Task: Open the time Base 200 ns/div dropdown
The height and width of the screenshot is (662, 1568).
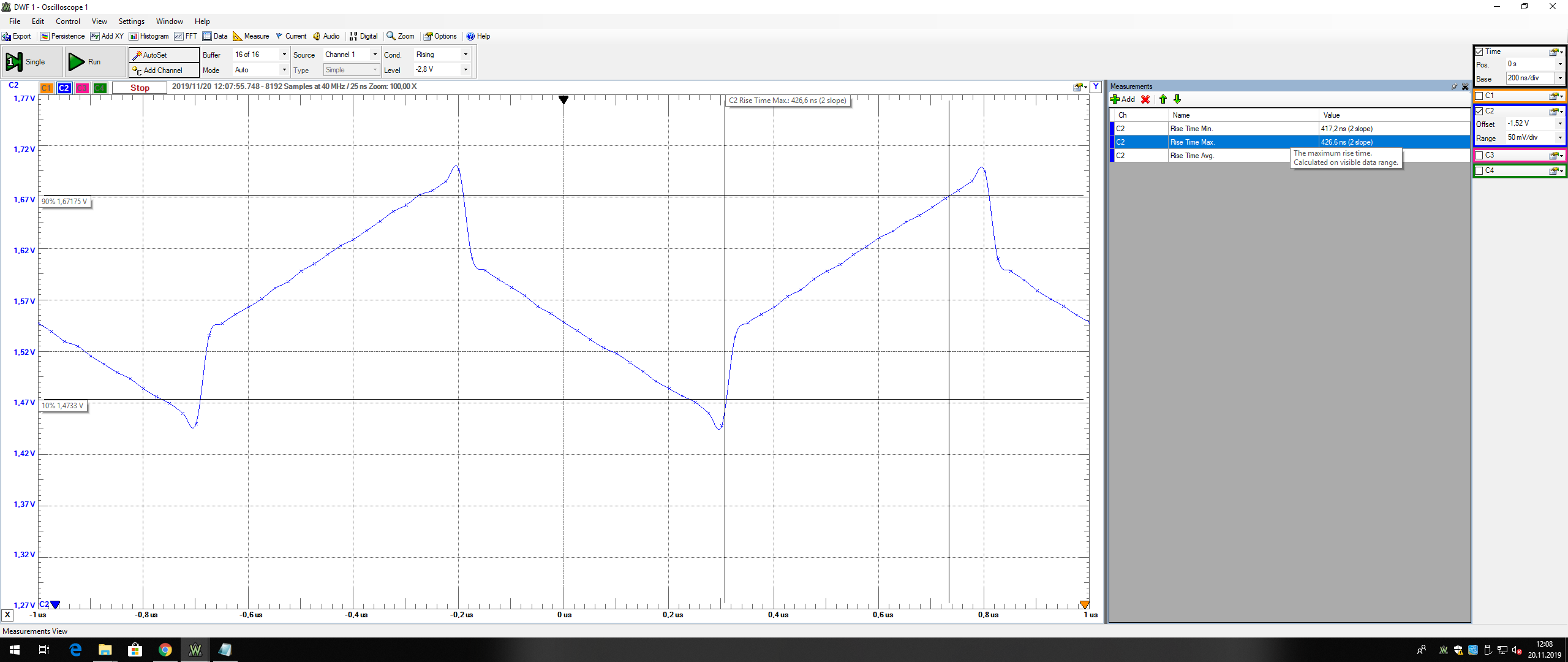Action: [1559, 78]
